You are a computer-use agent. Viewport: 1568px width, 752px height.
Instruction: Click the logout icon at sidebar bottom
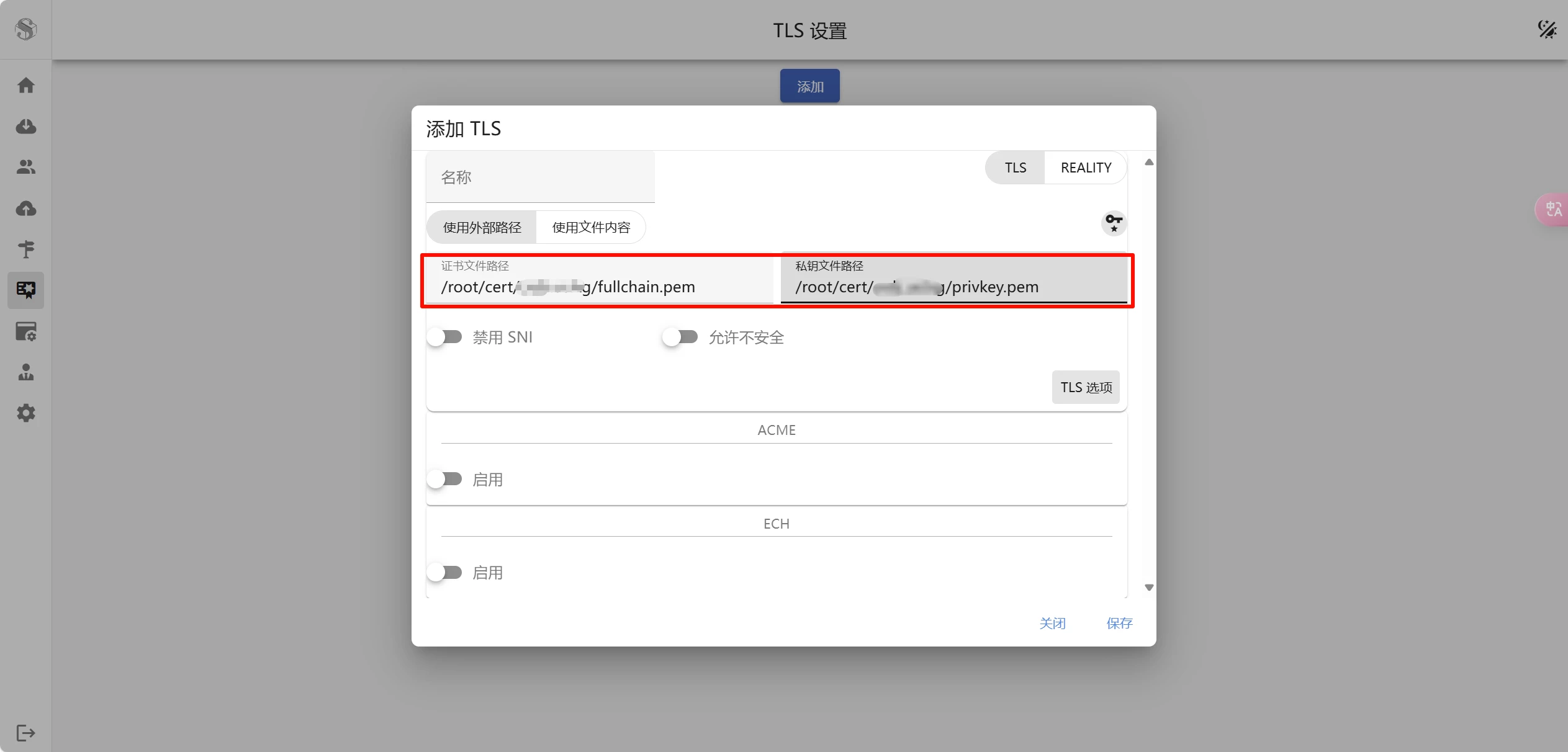point(25,733)
